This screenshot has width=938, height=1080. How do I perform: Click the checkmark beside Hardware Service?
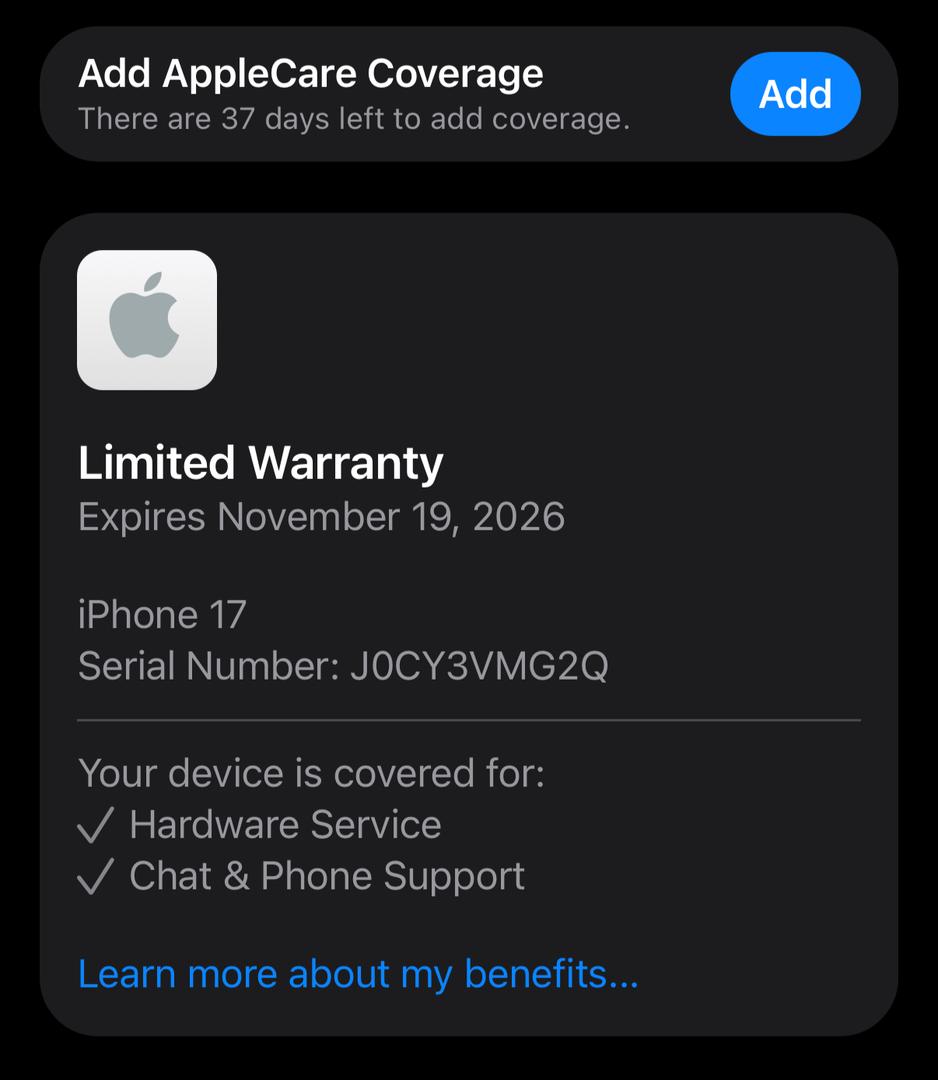[x=95, y=824]
